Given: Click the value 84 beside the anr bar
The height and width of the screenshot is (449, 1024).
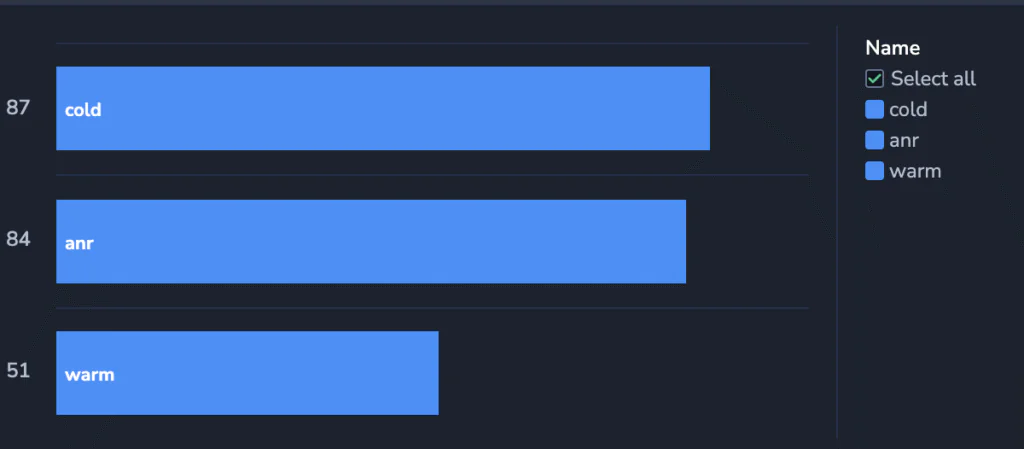Looking at the screenshot, I should (18, 240).
